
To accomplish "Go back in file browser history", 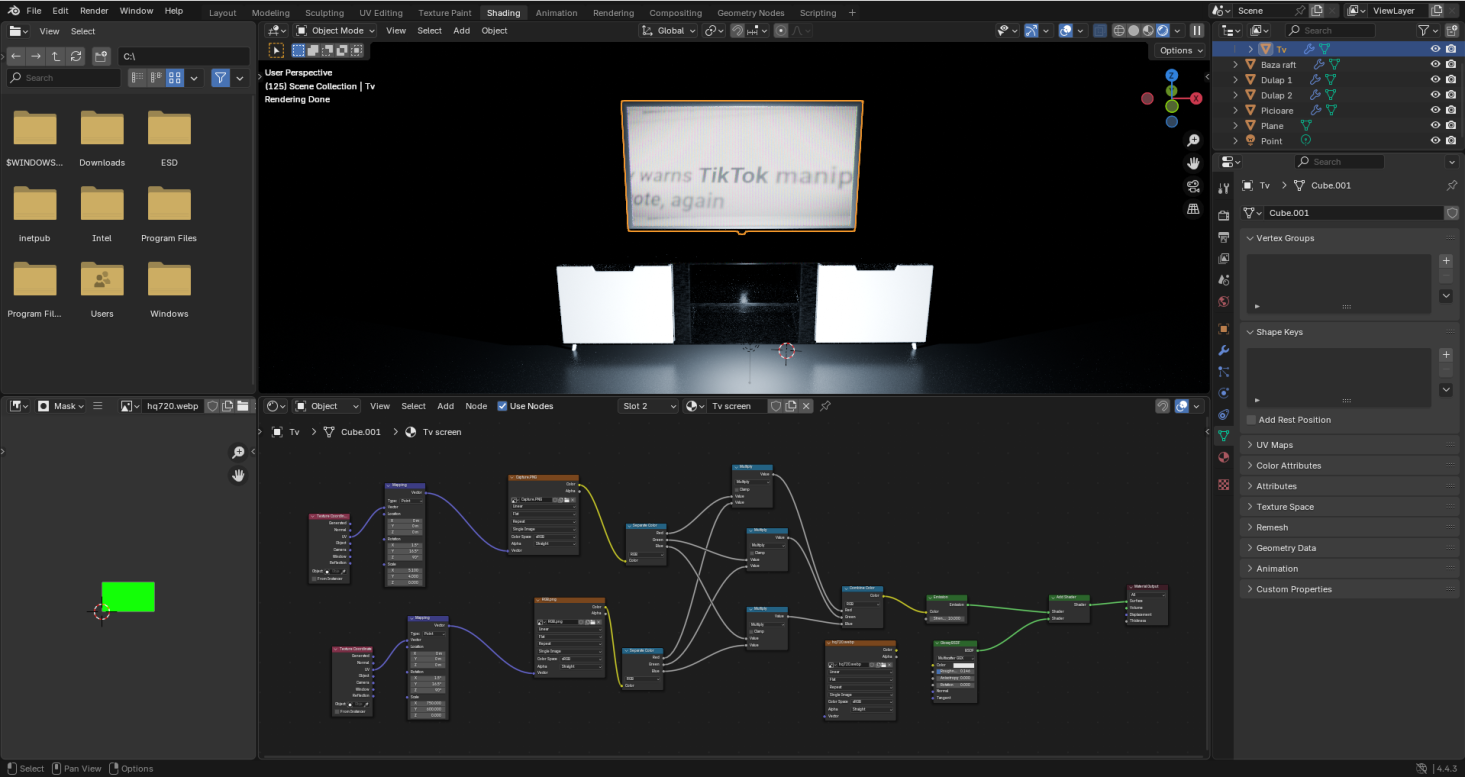I will click(16, 56).
